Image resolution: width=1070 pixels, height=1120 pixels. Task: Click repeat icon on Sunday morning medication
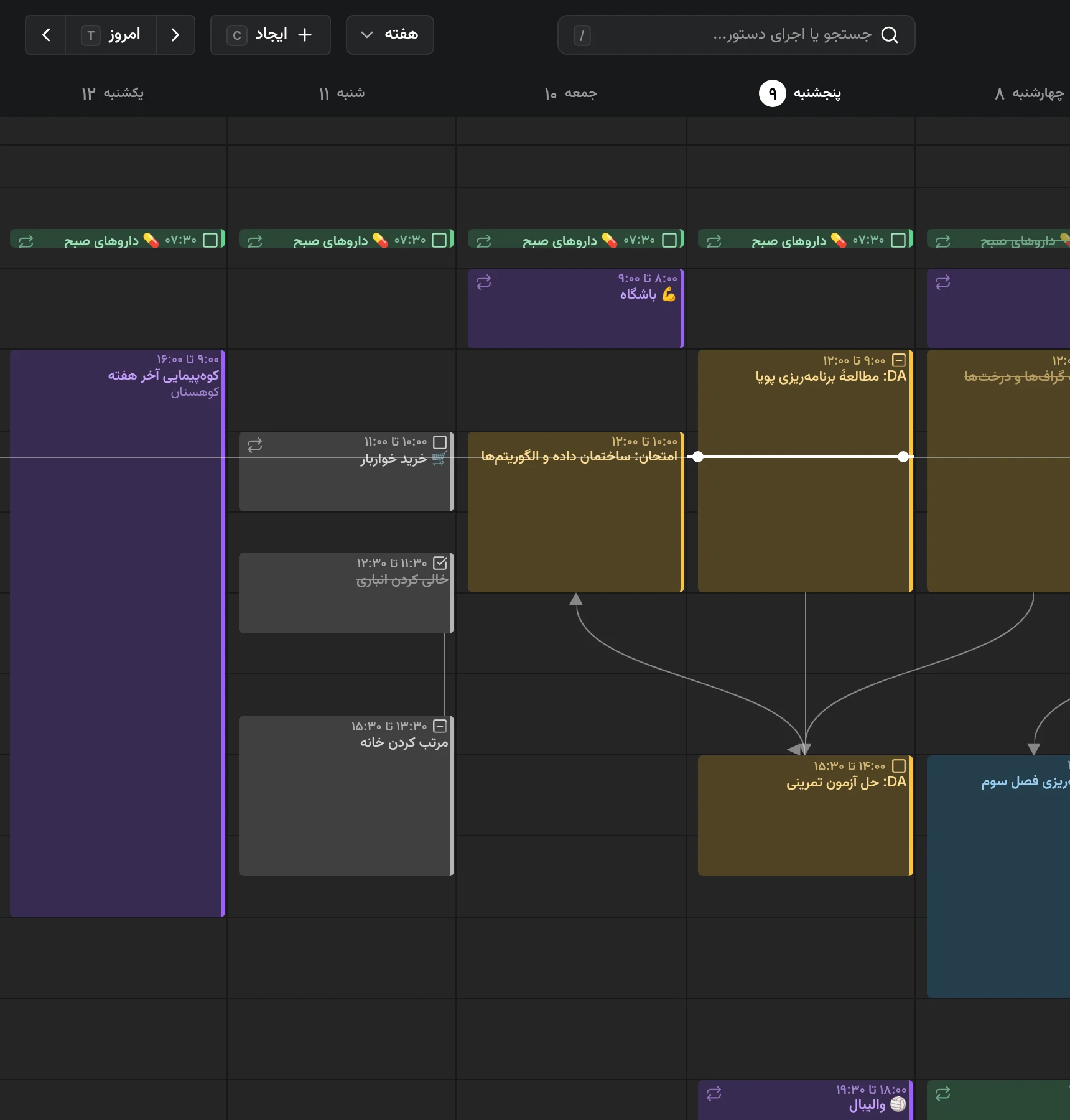pos(26,241)
